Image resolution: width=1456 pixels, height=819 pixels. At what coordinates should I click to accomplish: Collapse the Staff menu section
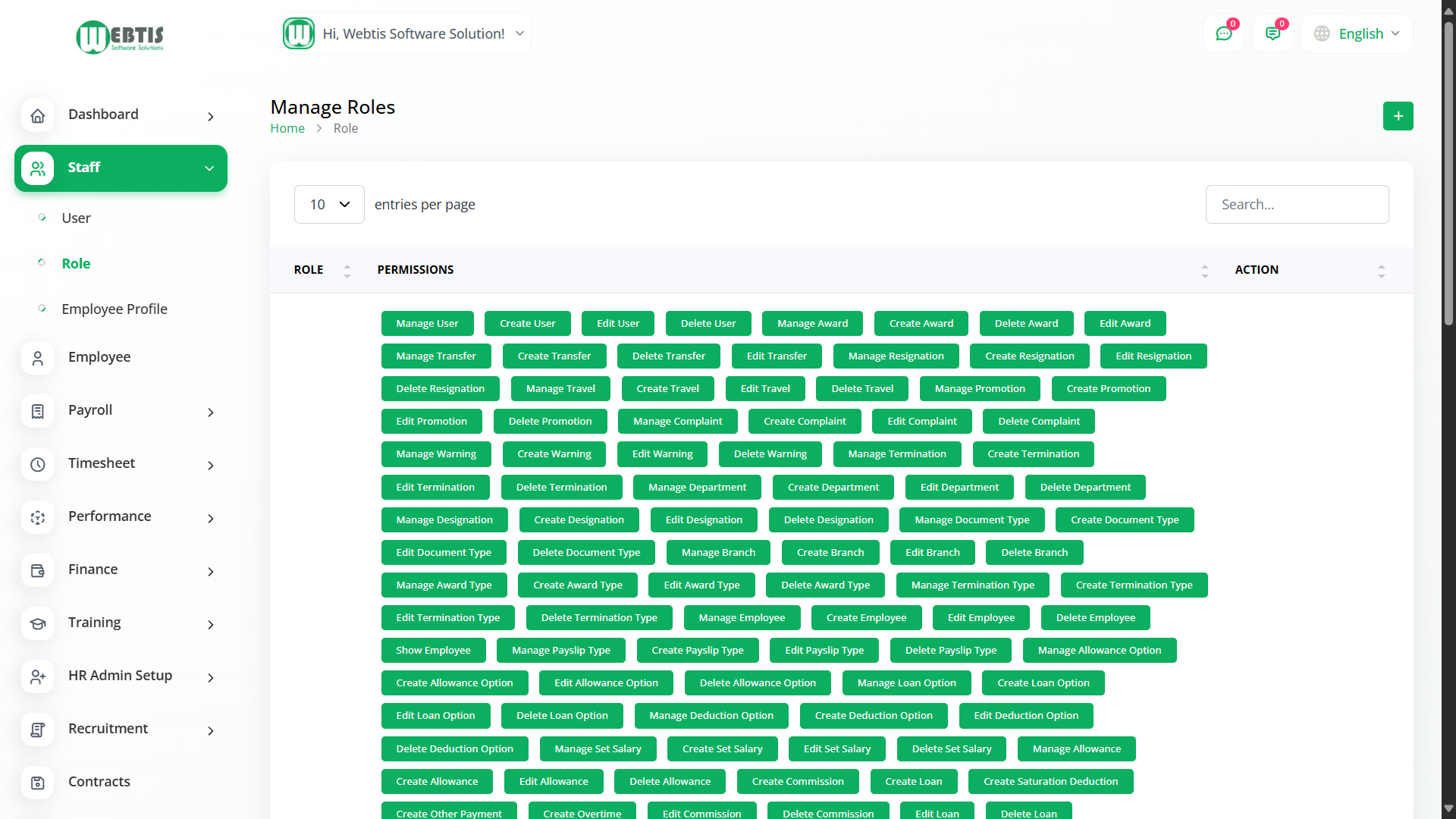coord(209,168)
